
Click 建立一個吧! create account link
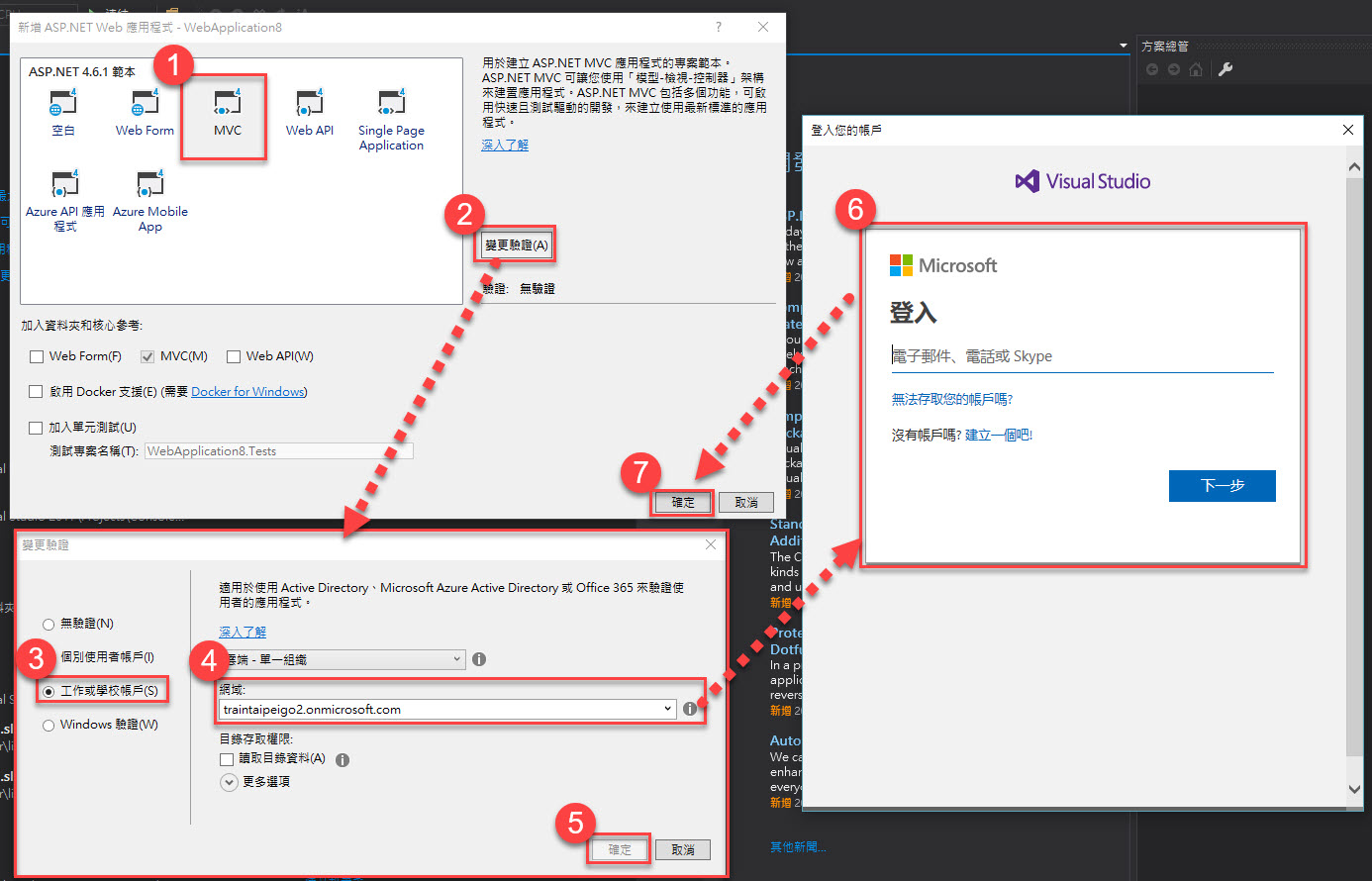click(999, 435)
